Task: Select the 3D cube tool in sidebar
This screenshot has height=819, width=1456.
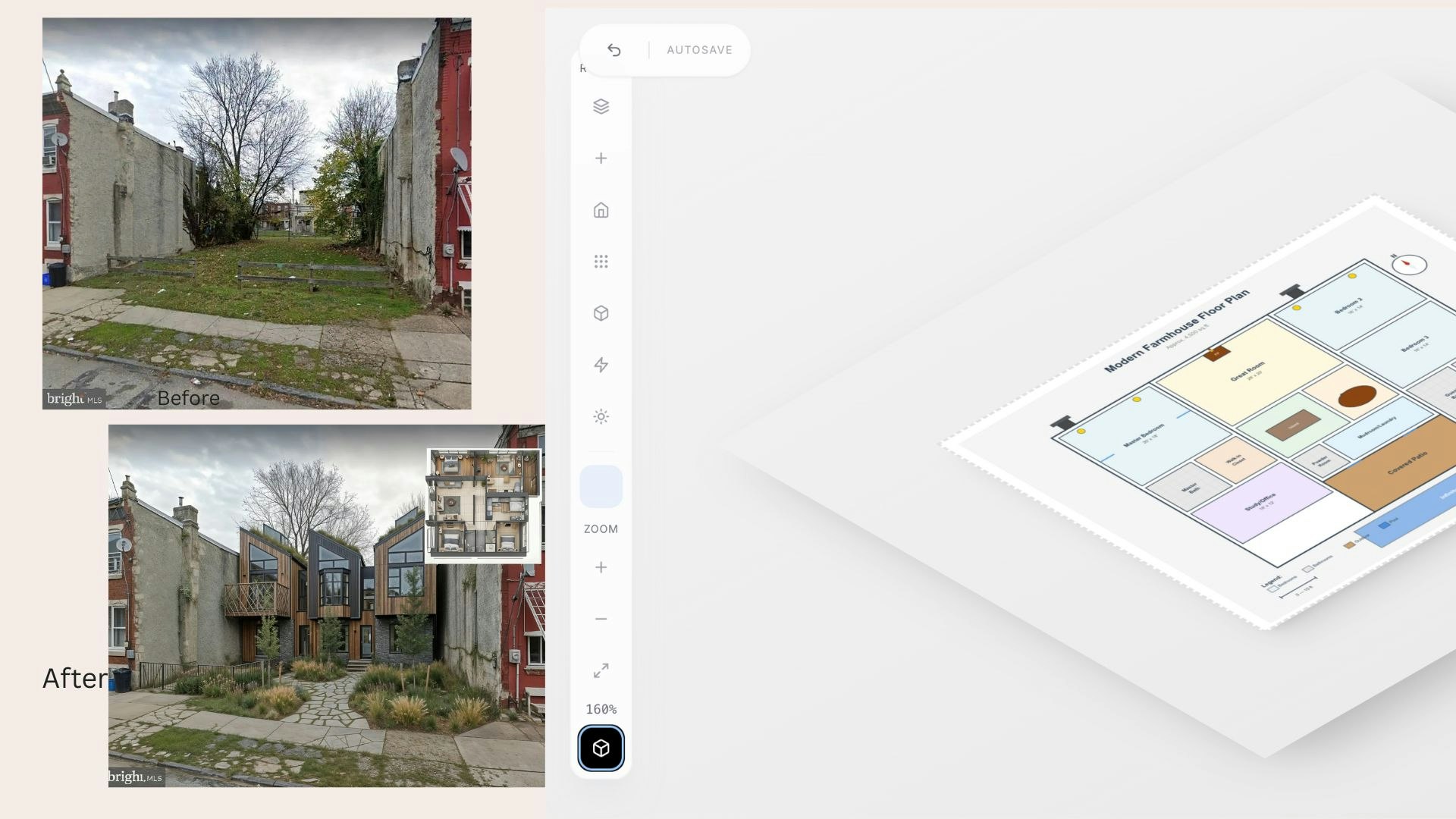Action: 601,312
